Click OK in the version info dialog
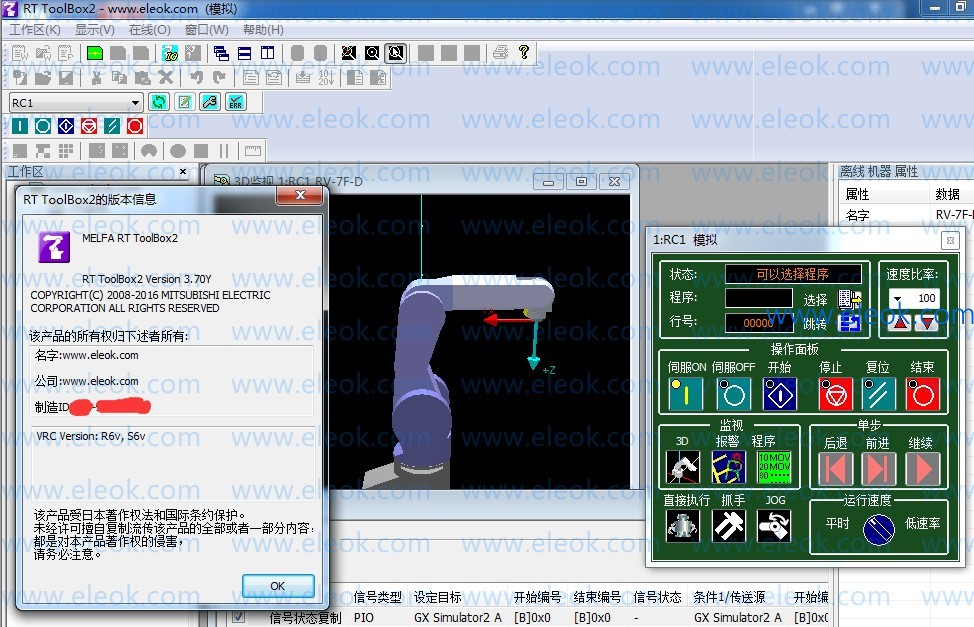974x627 pixels. [x=278, y=585]
